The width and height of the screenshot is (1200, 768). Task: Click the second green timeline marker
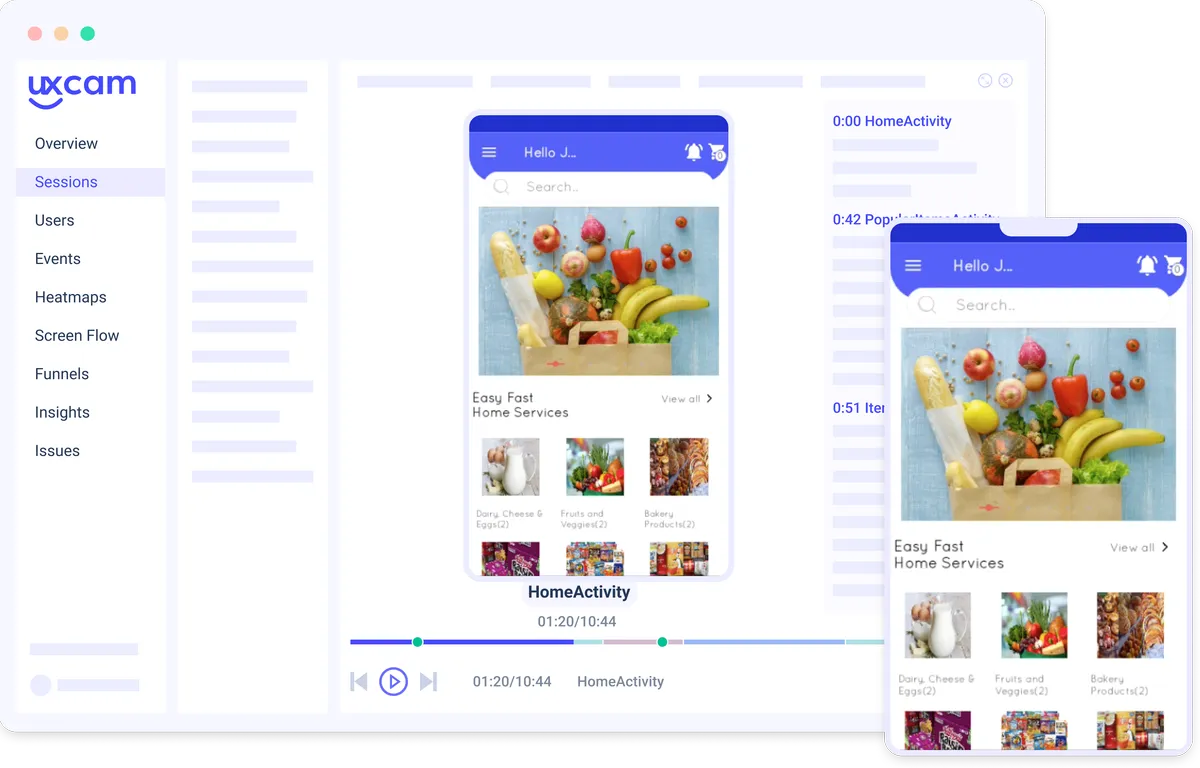(x=662, y=642)
